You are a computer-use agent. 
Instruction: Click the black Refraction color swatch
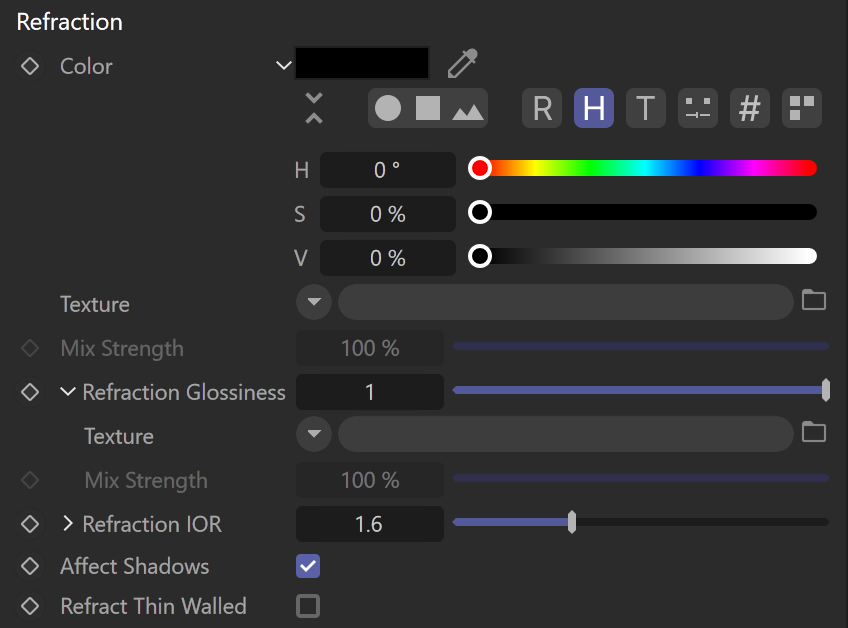pos(362,63)
